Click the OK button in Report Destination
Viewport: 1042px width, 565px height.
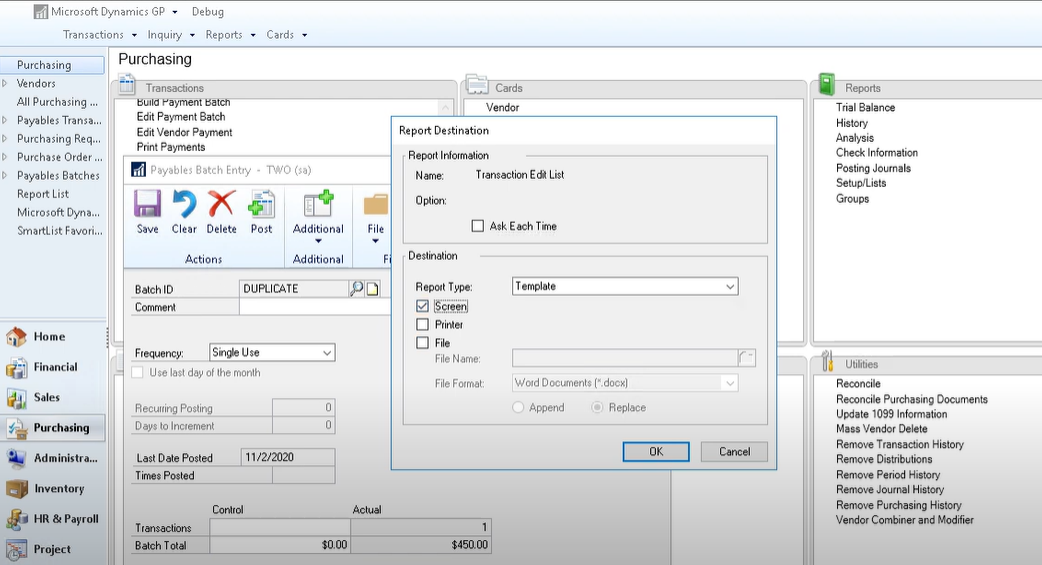(x=656, y=452)
